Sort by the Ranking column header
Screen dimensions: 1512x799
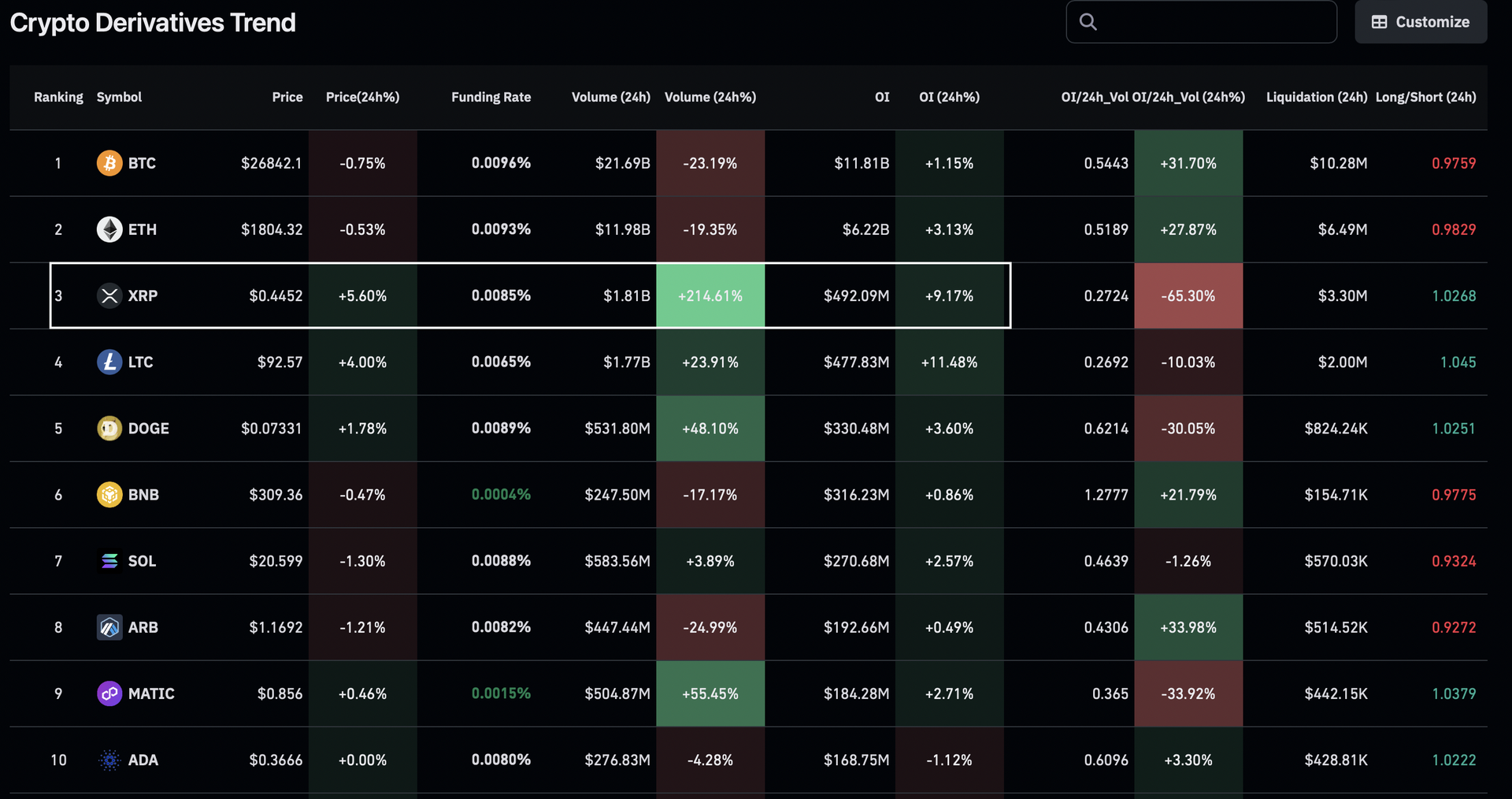point(58,97)
